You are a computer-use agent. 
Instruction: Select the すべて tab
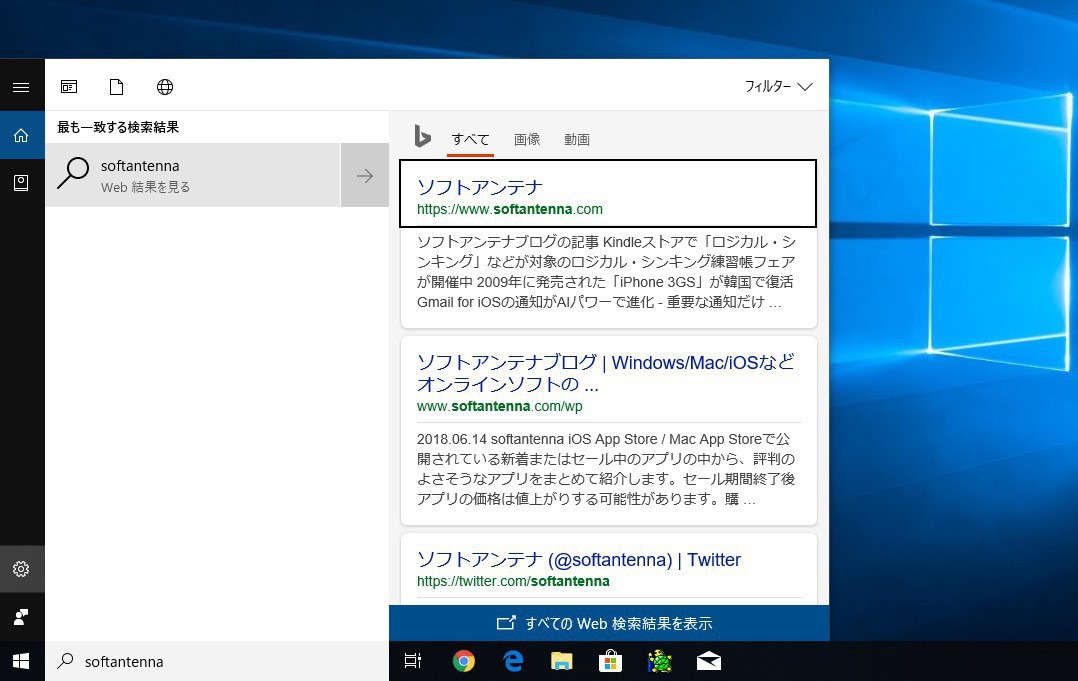(470, 139)
